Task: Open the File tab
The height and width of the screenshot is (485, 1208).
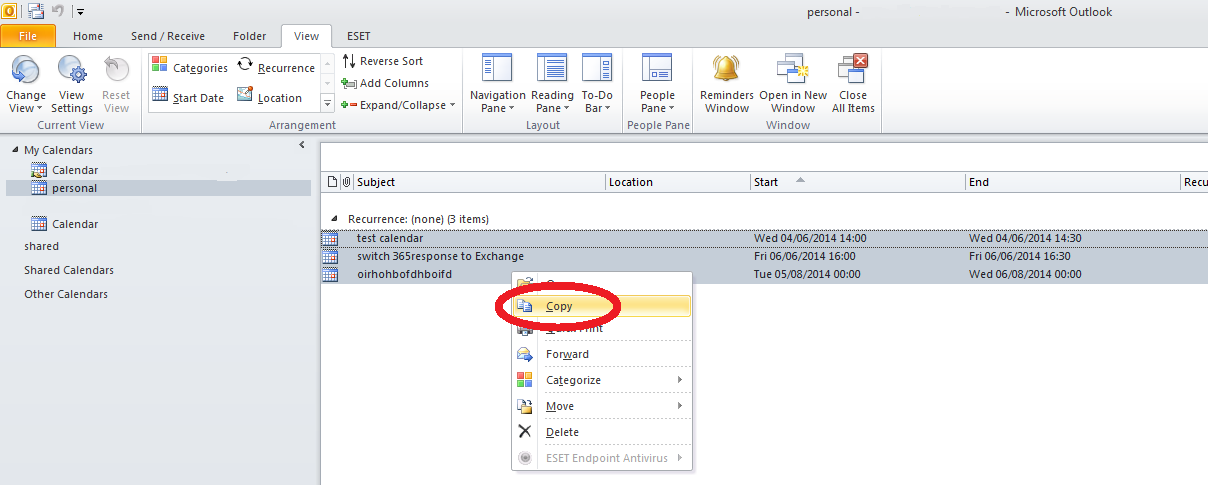Action: [27, 36]
